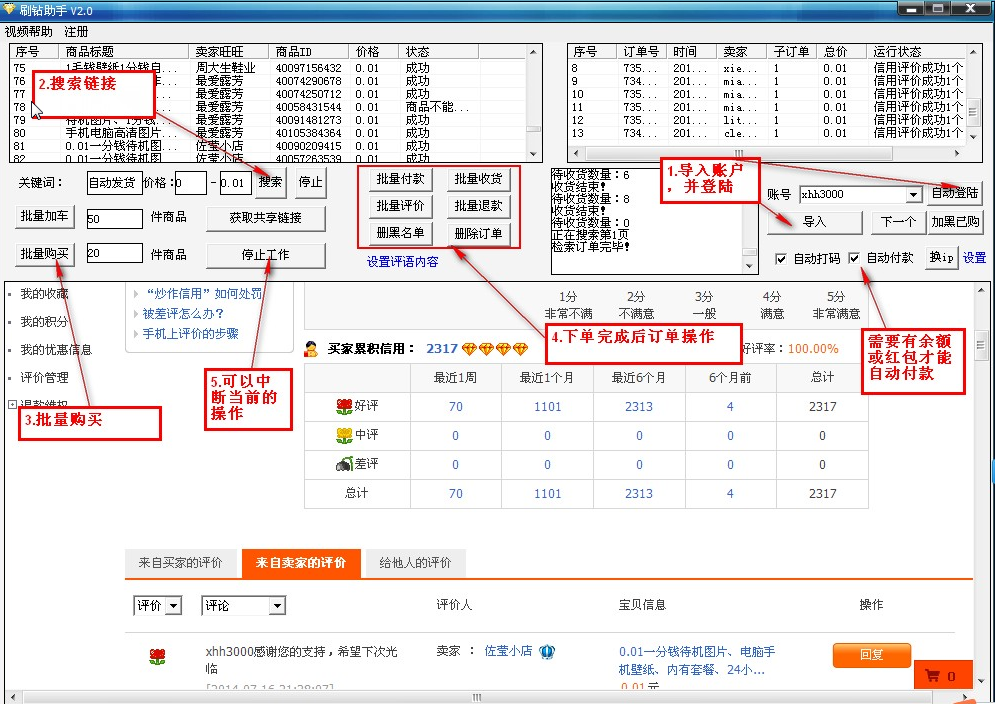The image size is (995, 704).
Task: Click the 商品ID column header
Action: [308, 51]
